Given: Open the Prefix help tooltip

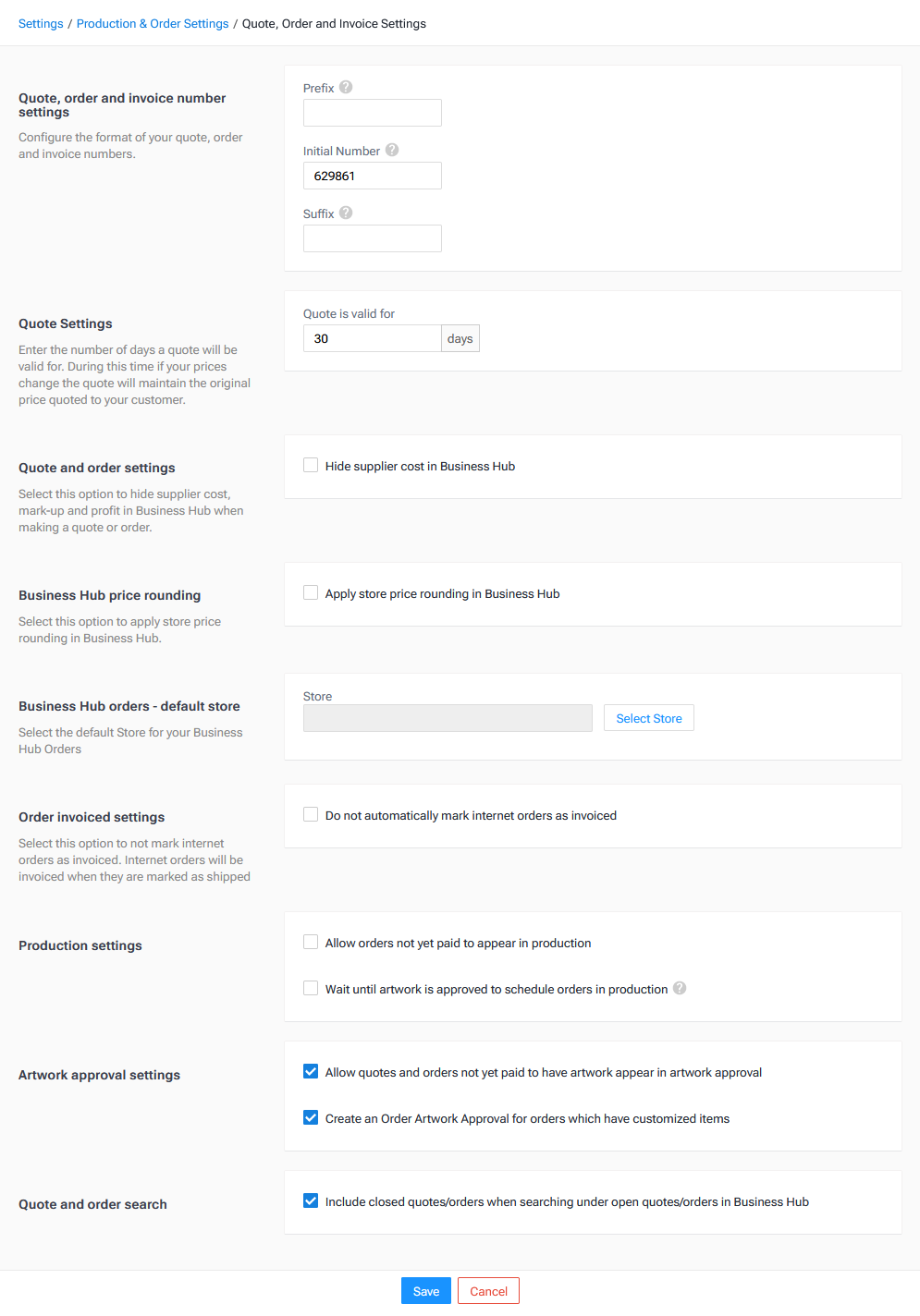Looking at the screenshot, I should click(345, 87).
